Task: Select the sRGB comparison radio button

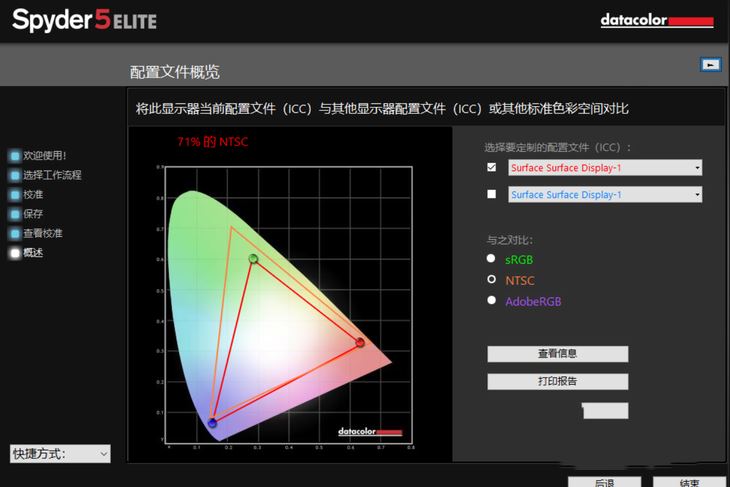Action: point(491,258)
